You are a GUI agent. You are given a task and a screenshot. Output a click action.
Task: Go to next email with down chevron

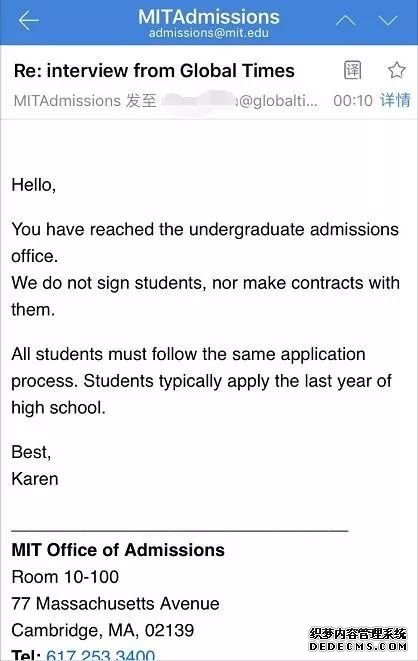point(388,20)
